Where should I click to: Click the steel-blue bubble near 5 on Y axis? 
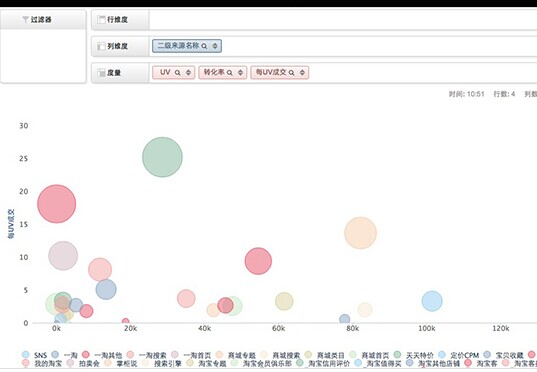106,289
